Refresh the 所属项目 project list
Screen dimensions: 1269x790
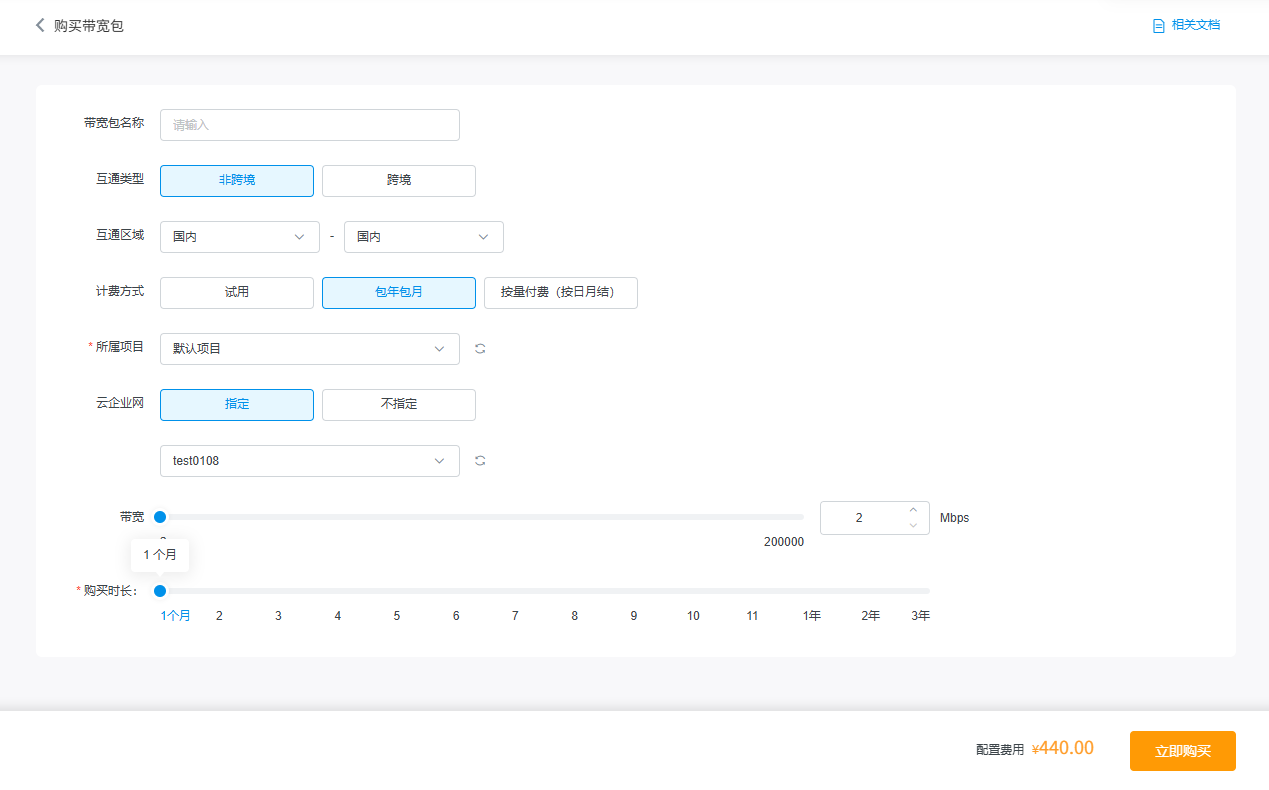point(480,349)
